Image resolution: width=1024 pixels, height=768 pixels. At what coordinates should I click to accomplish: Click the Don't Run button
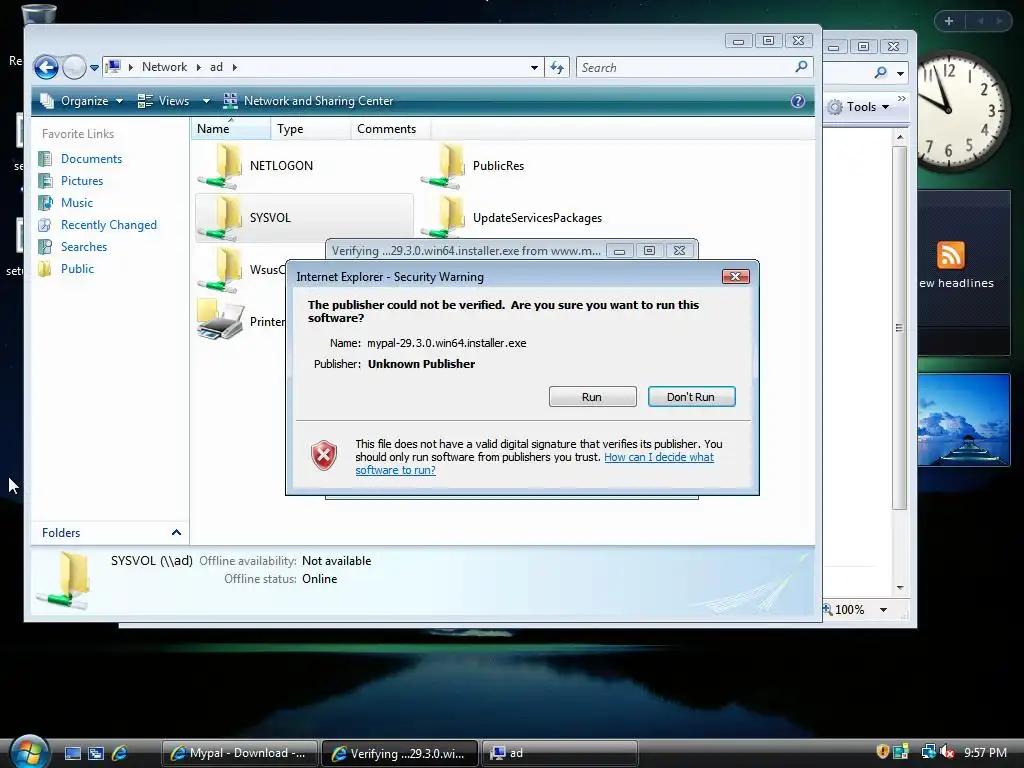[x=691, y=396]
